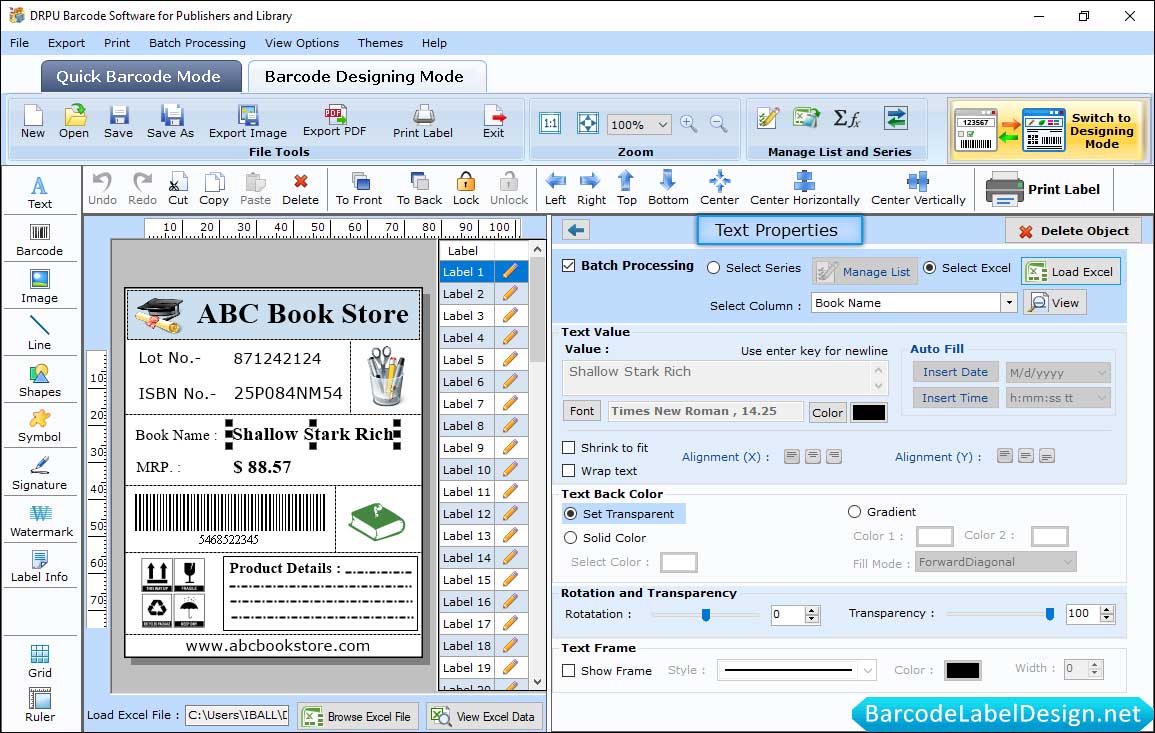Export label as Image
Screen dimensions: 1155x733
click(x=248, y=122)
